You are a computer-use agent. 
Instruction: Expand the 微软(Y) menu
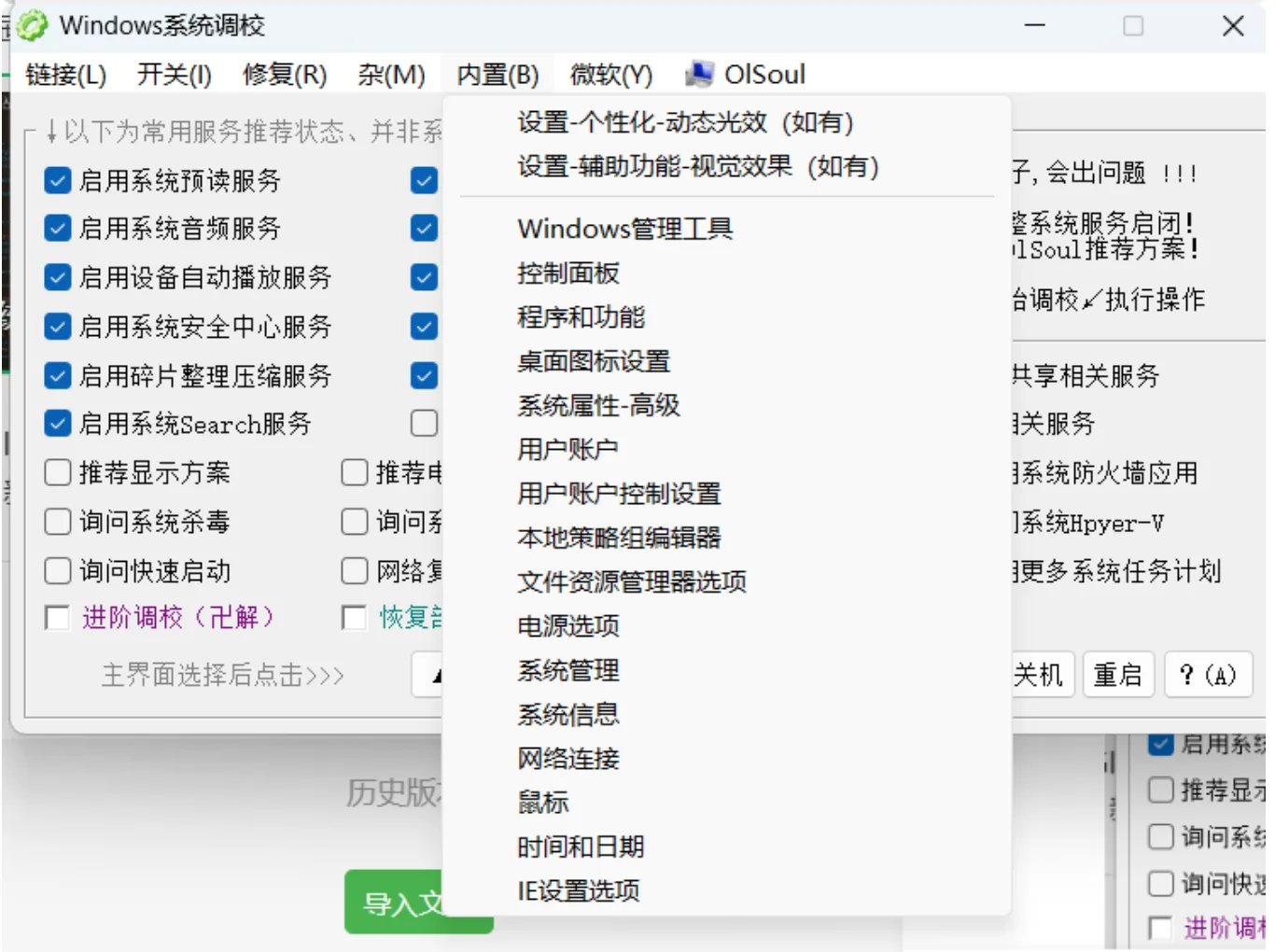coord(611,75)
